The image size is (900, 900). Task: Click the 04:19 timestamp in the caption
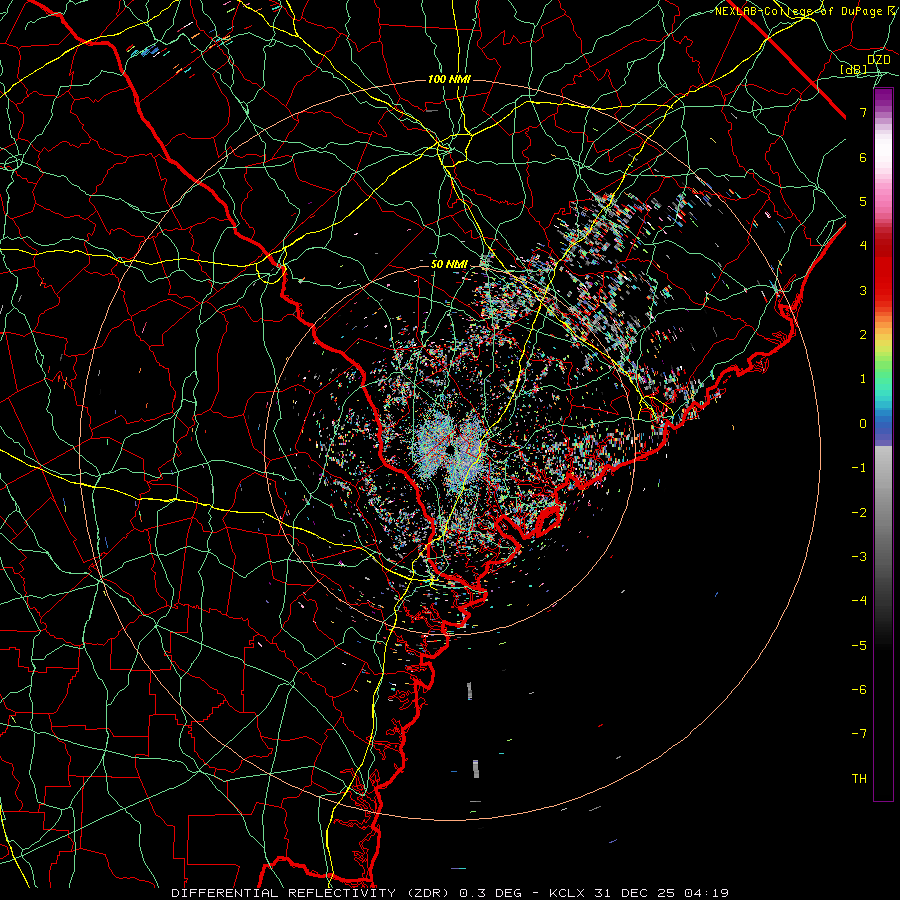point(707,893)
